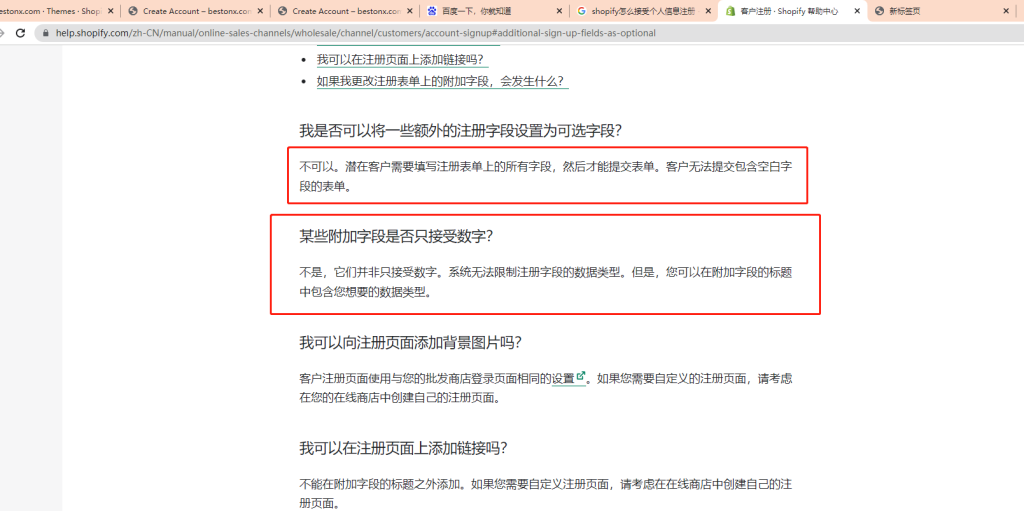The width and height of the screenshot is (1024, 511).
Task: Close the first Create Account tab
Action: pos(259,11)
